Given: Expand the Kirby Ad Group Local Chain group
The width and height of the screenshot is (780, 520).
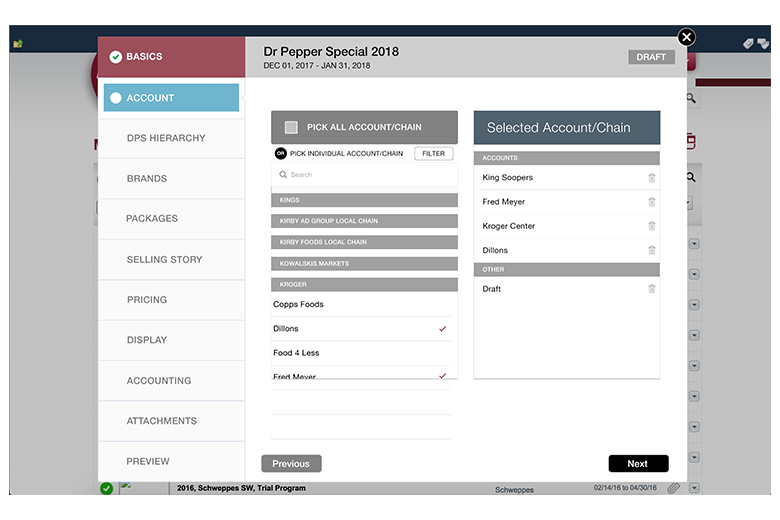Looking at the screenshot, I should (x=364, y=221).
